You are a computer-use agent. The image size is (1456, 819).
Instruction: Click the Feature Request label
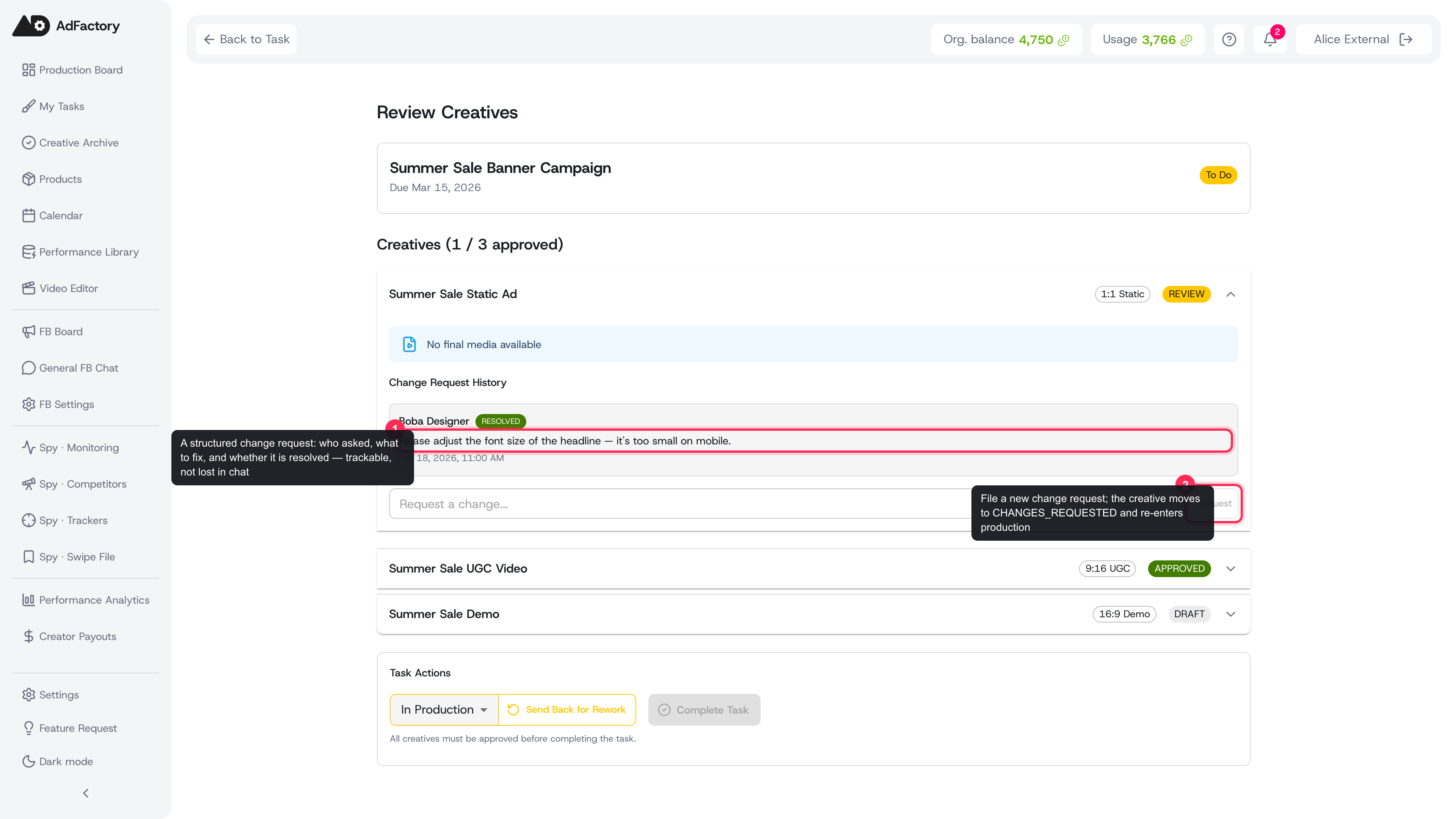[x=78, y=728]
